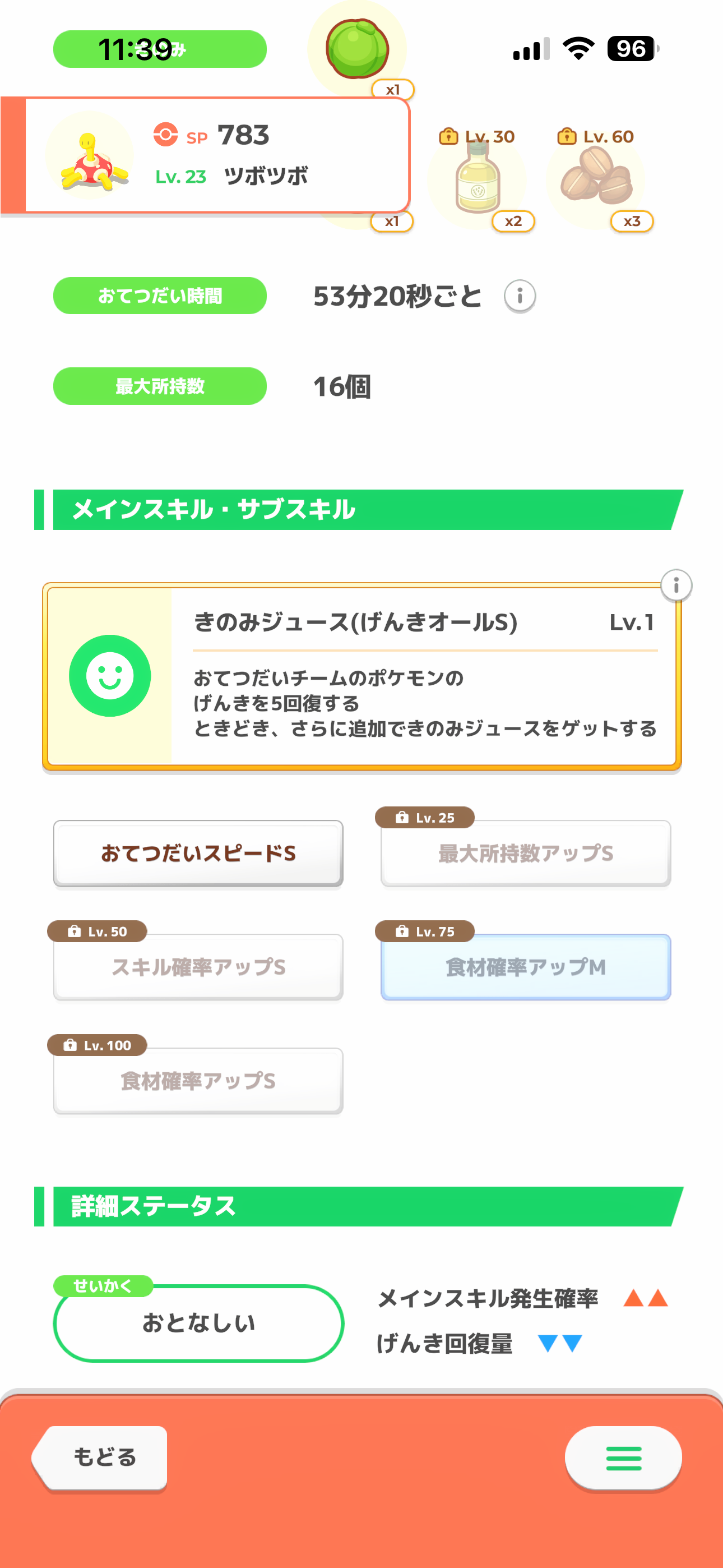
Task: Open info for helping time (おてつだい時間)
Action: pyautogui.click(x=520, y=297)
